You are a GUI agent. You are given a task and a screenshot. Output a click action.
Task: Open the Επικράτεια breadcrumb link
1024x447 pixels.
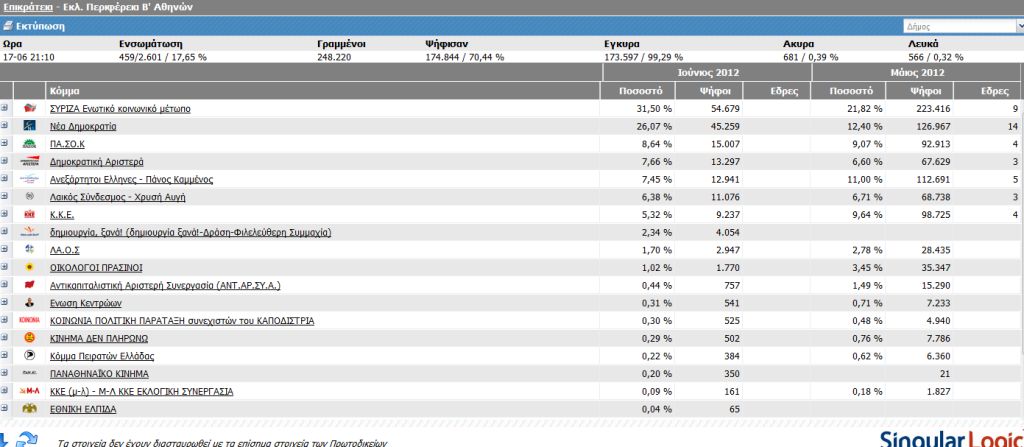pyautogui.click(x=28, y=7)
